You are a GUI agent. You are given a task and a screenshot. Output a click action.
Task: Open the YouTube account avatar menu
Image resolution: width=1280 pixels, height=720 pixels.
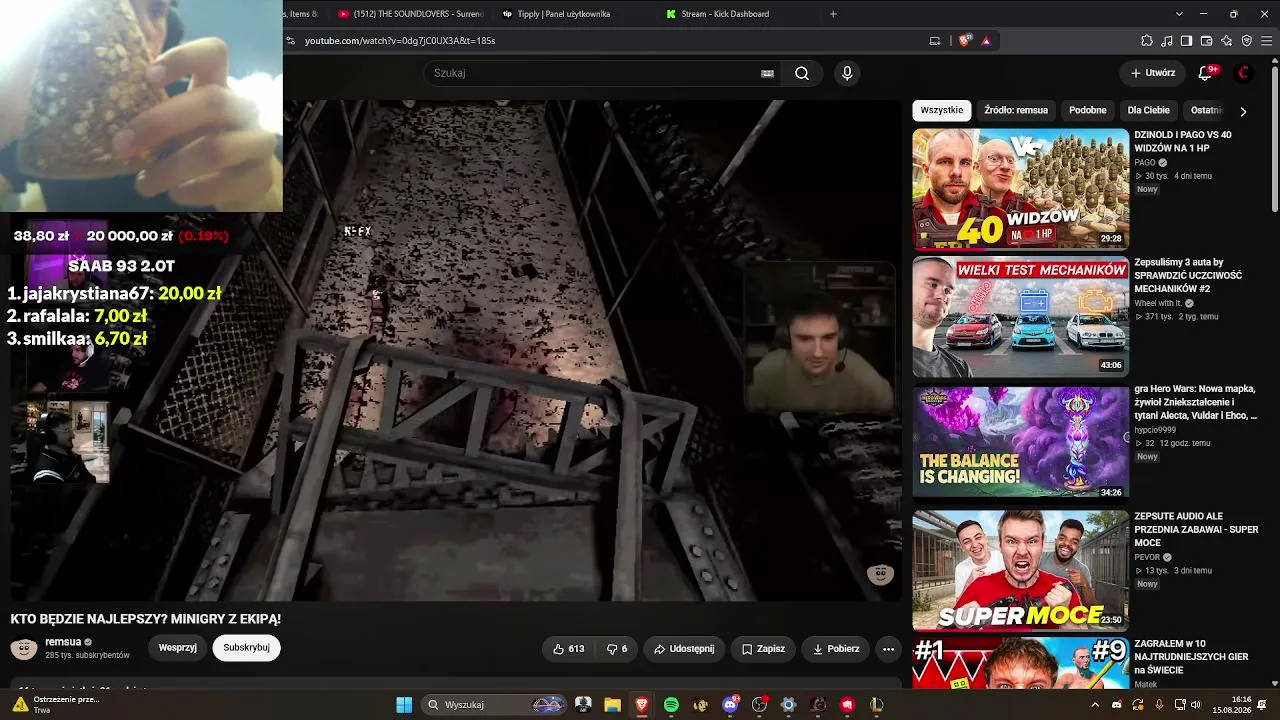click(1244, 73)
